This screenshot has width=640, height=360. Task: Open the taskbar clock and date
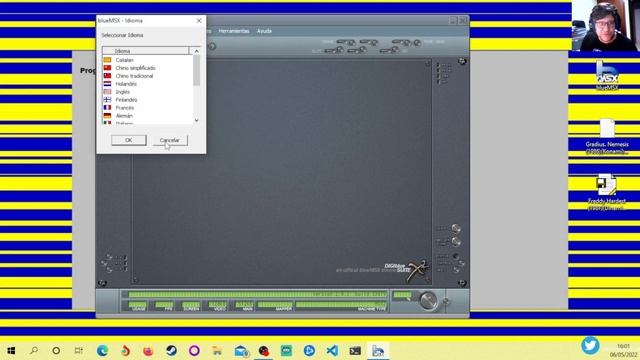click(623, 350)
